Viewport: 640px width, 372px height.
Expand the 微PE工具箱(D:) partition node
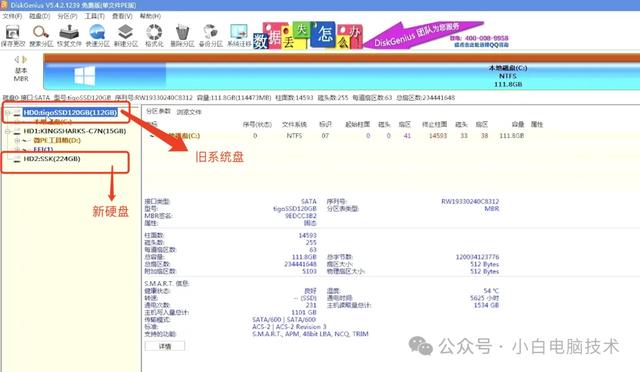pos(17,140)
